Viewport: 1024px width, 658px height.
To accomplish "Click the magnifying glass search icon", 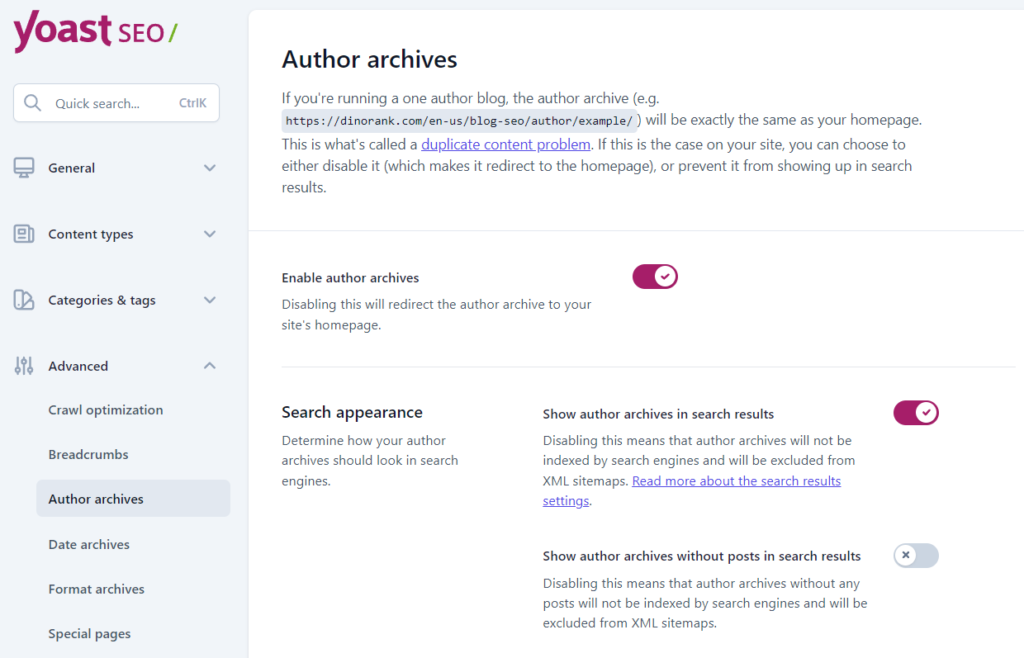I will [32, 103].
